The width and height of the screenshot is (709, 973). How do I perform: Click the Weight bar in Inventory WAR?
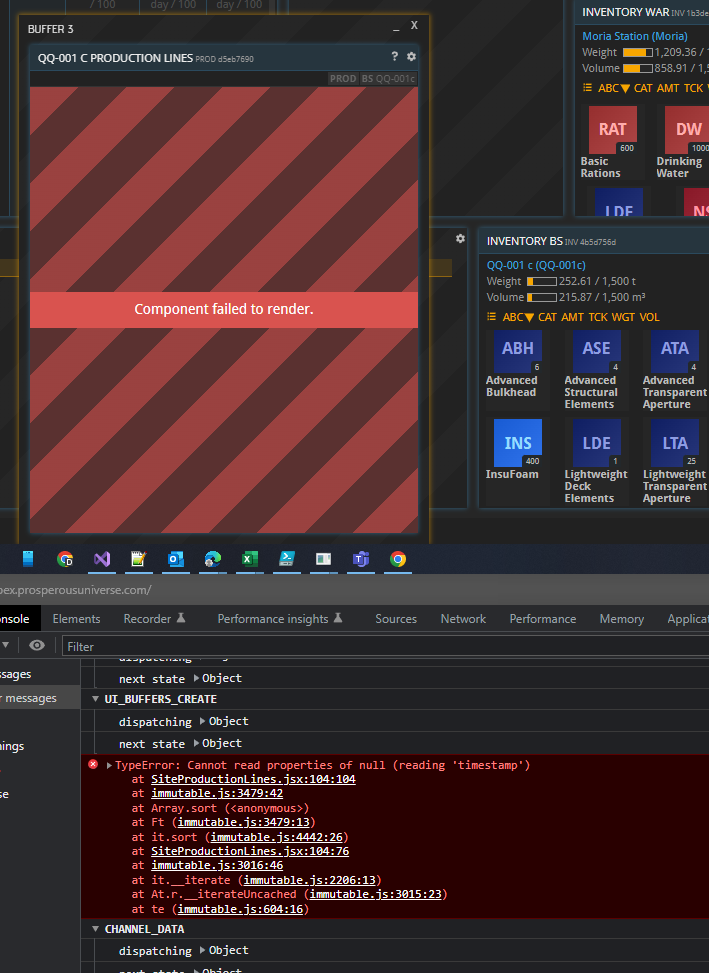(638, 53)
